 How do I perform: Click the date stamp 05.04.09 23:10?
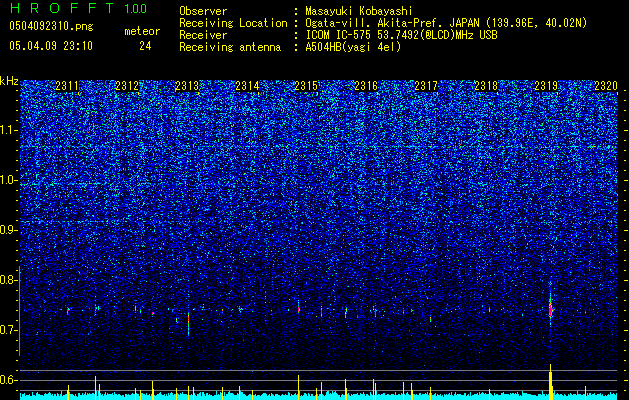click(x=51, y=46)
